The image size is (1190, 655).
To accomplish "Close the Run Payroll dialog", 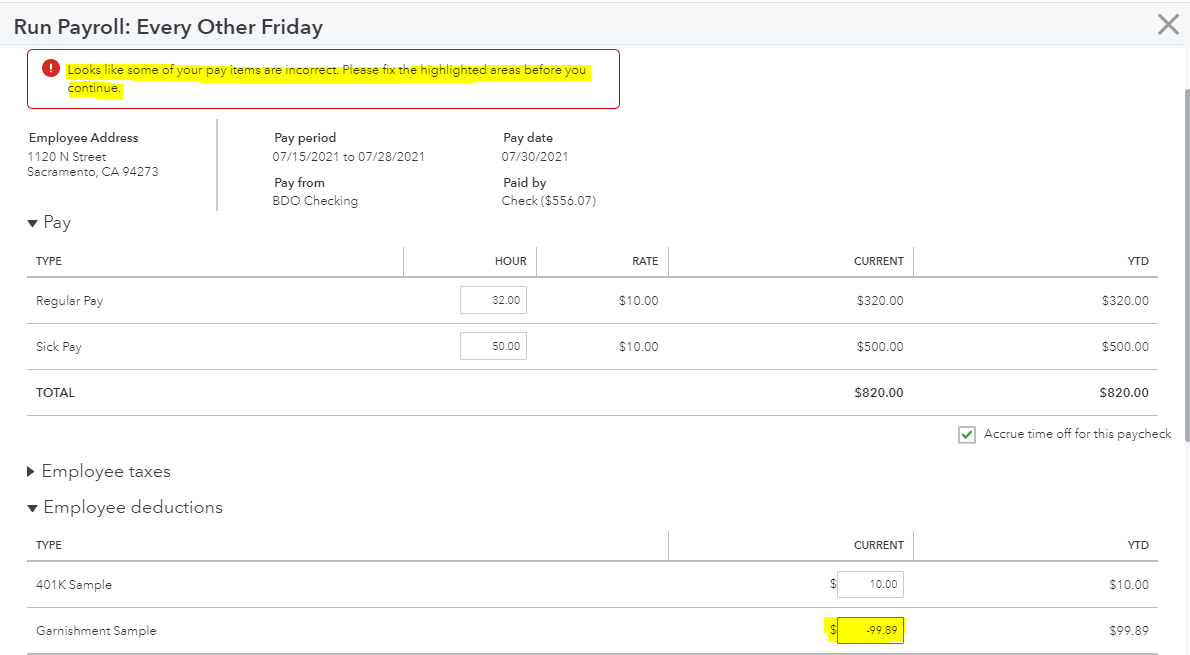I will tap(1168, 25).
